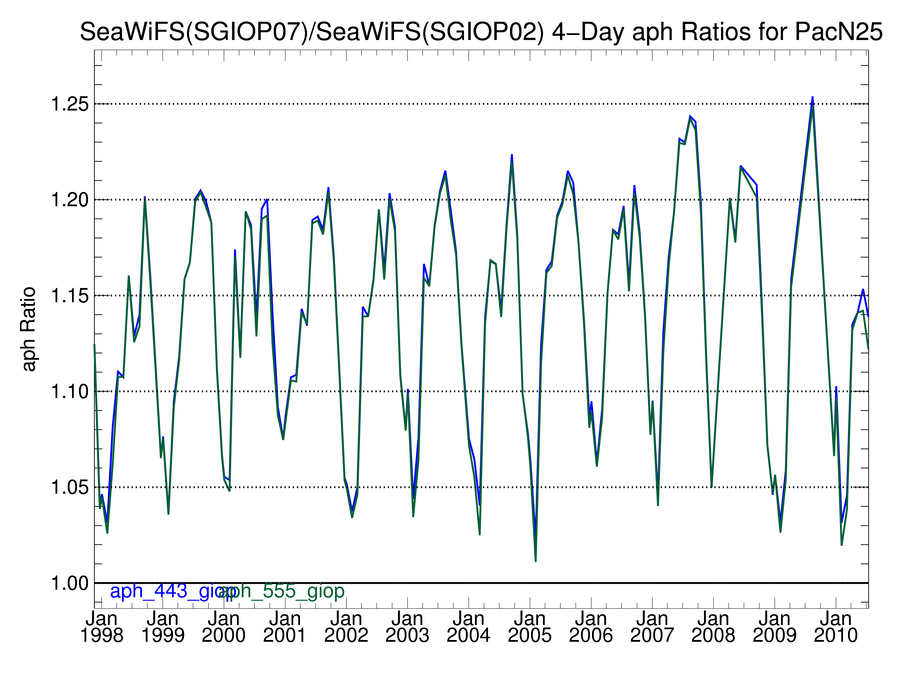Click the Jan 2005 x-axis label
Image resolution: width=900 pixels, height=675 pixels.
pyautogui.click(x=529, y=627)
